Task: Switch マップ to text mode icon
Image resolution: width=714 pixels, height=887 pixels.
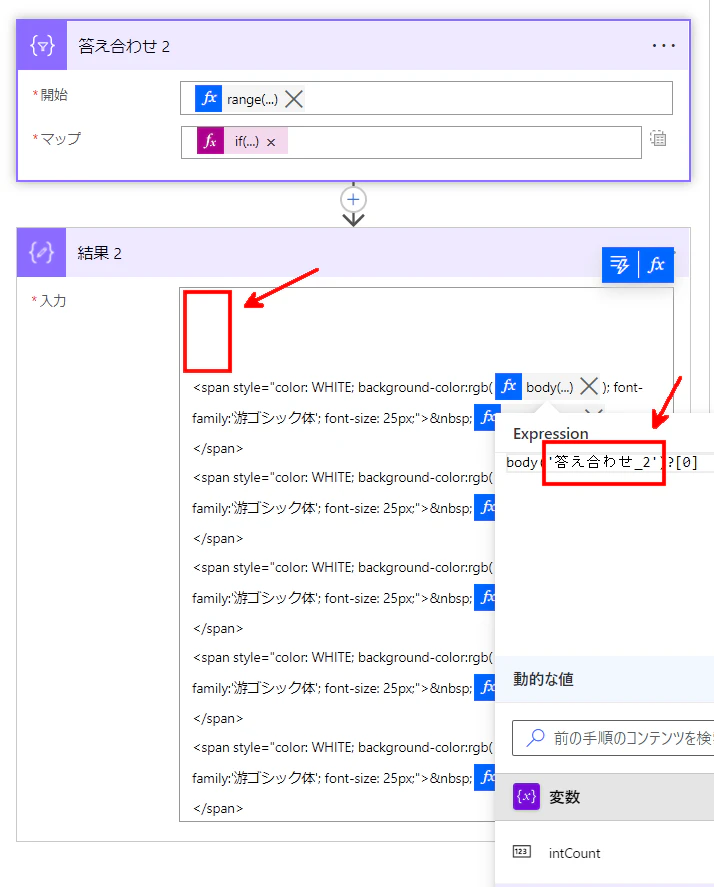Action: (x=658, y=139)
